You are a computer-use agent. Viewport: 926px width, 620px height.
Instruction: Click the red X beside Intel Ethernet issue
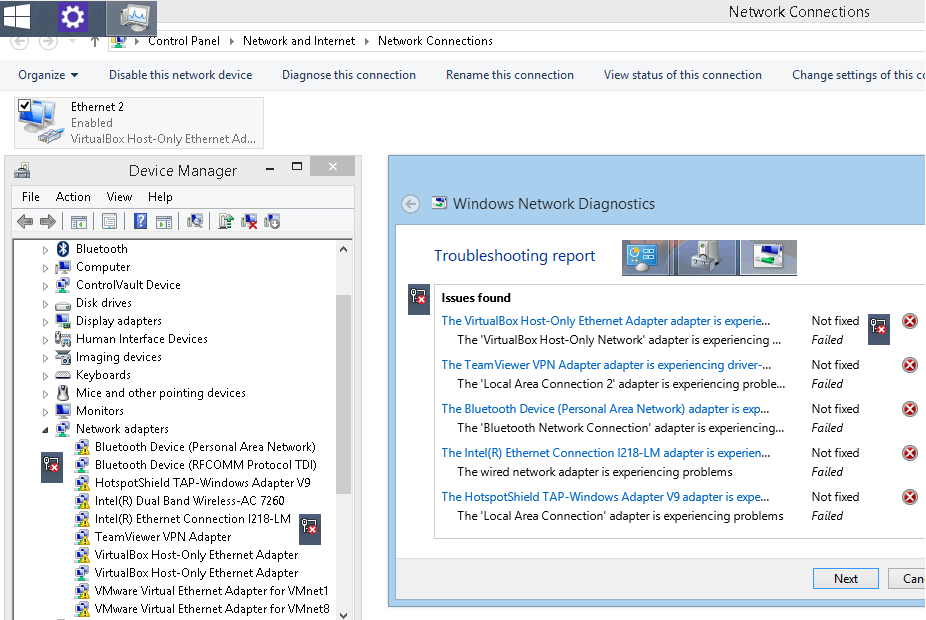point(910,453)
